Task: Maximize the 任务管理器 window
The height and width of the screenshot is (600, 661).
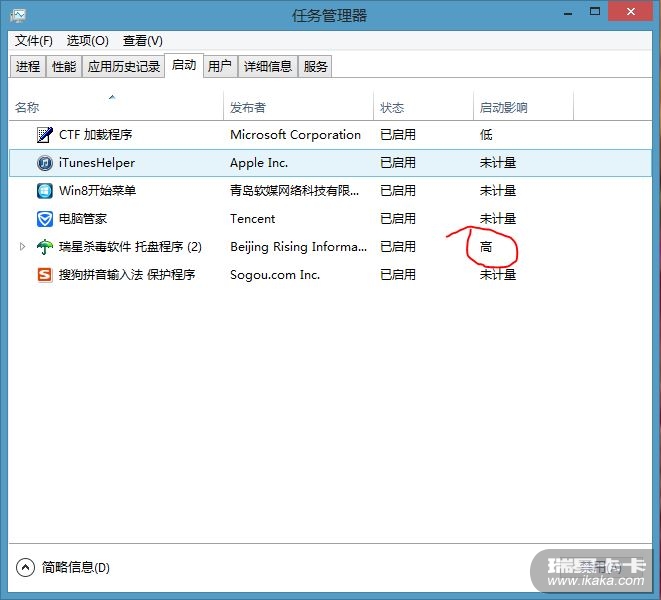Action: click(x=595, y=12)
